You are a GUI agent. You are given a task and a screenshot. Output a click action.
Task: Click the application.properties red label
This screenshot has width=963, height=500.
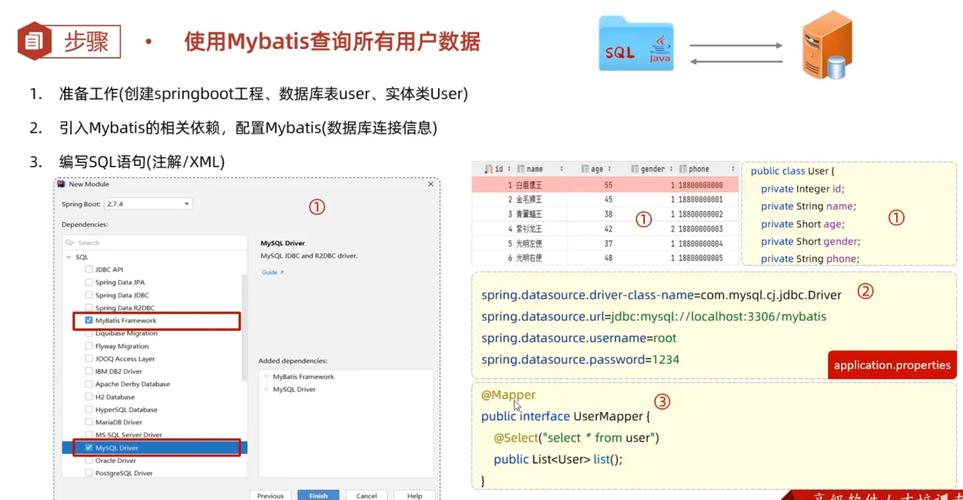[x=892, y=365]
